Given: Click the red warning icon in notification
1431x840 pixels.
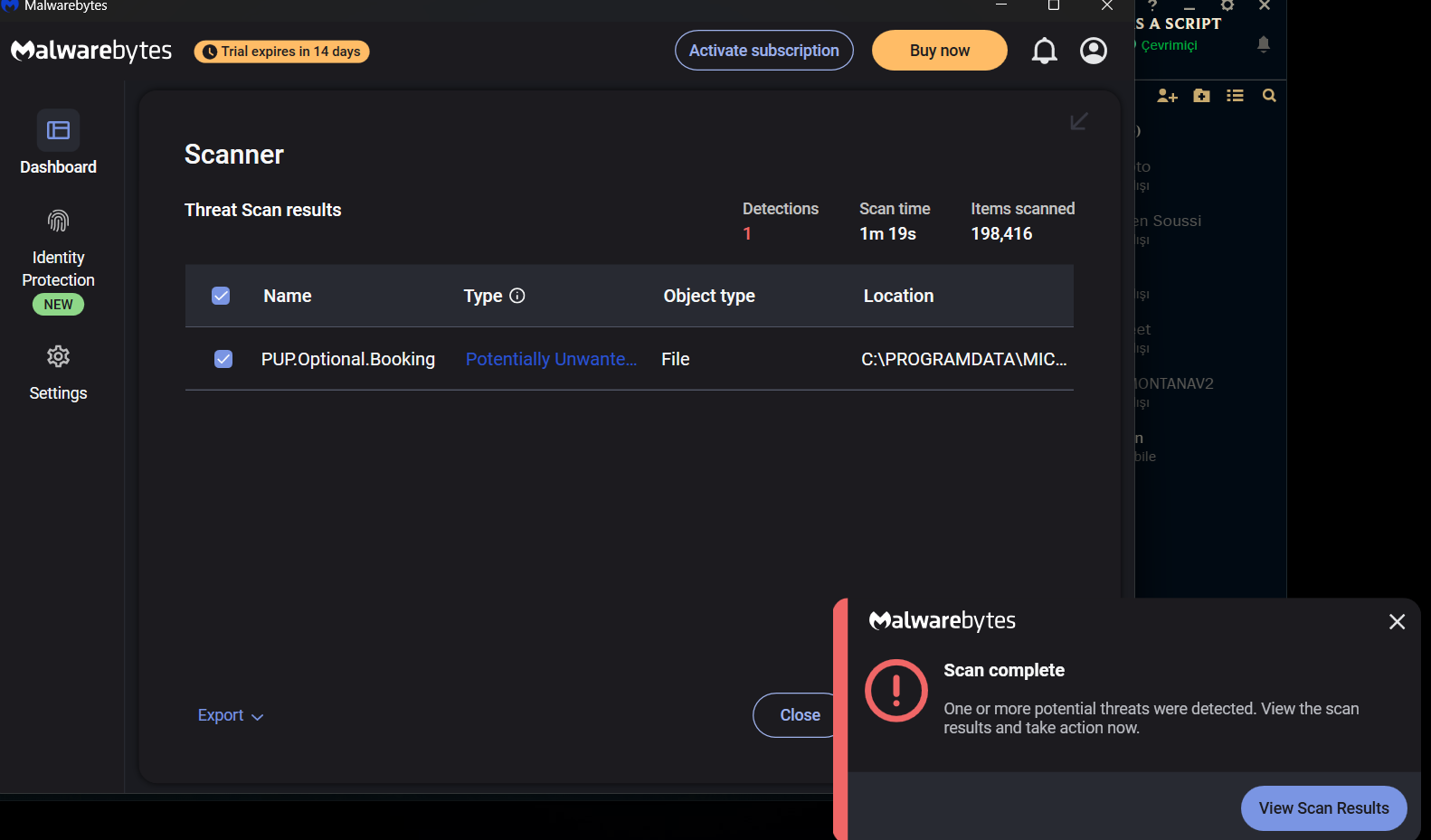Looking at the screenshot, I should pos(896,691).
